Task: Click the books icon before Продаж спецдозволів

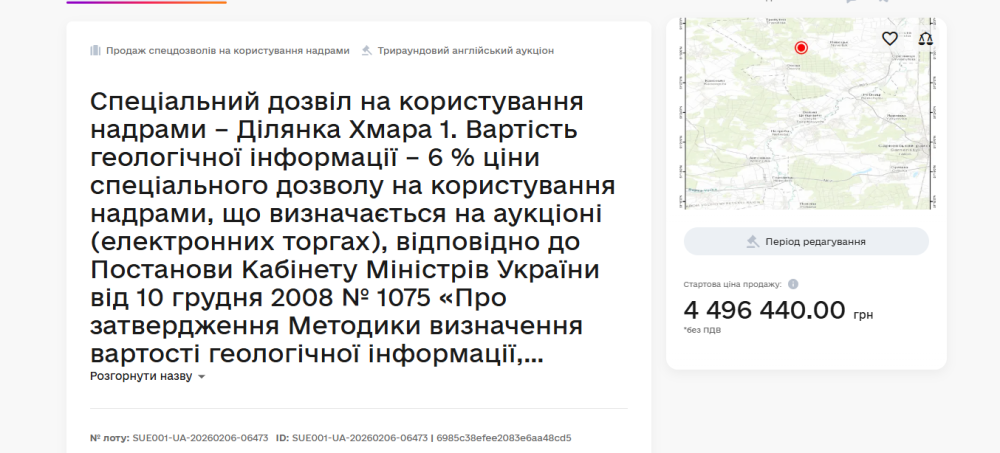Action: [96, 50]
